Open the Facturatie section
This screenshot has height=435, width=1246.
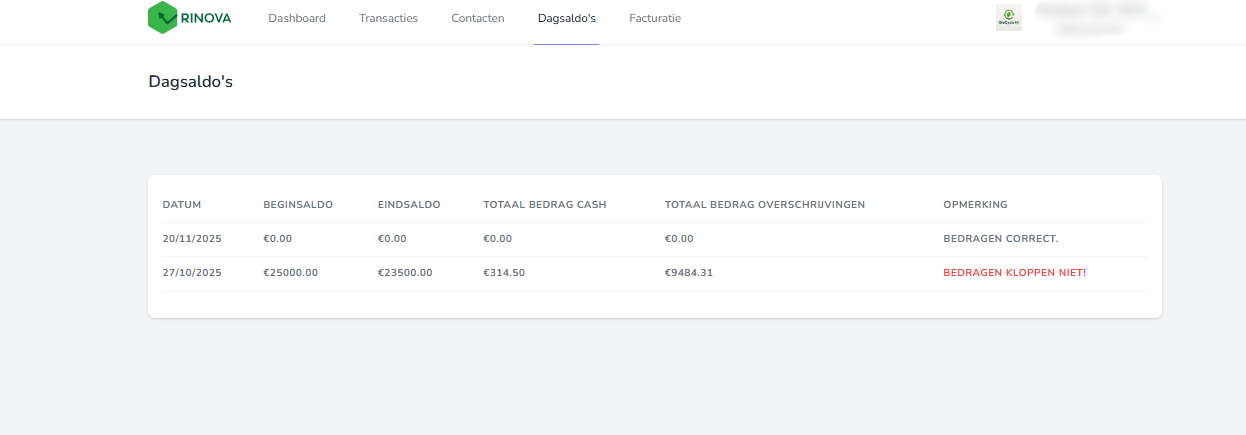[655, 18]
